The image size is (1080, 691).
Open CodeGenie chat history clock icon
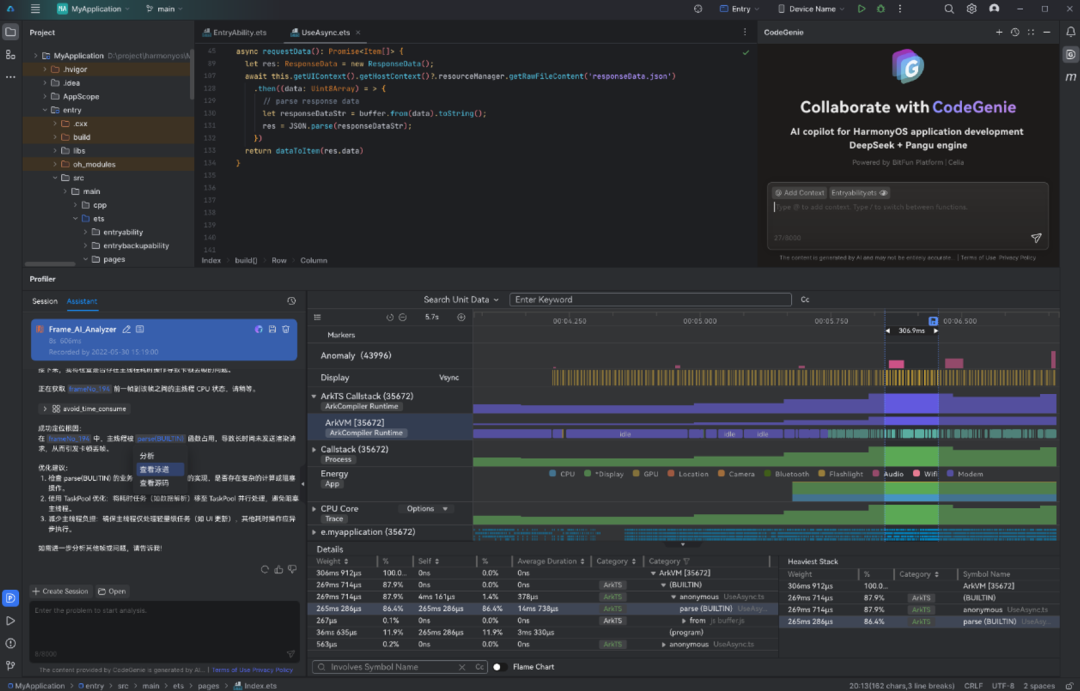[x=1015, y=32]
